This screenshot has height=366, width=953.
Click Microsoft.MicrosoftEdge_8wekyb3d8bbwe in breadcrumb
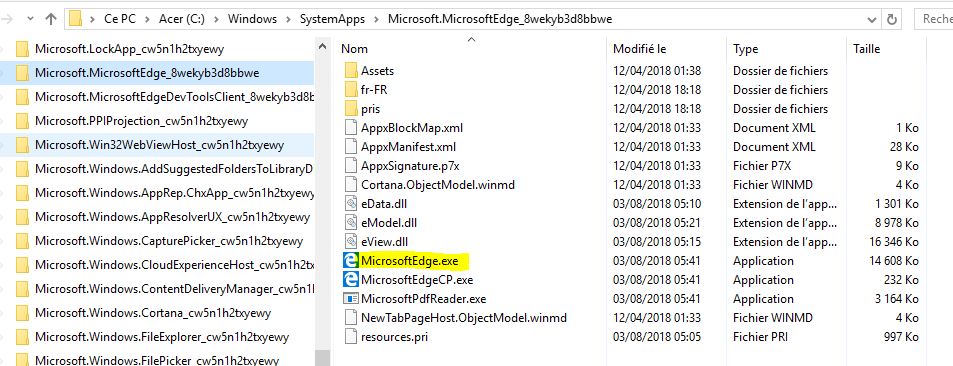click(500, 19)
